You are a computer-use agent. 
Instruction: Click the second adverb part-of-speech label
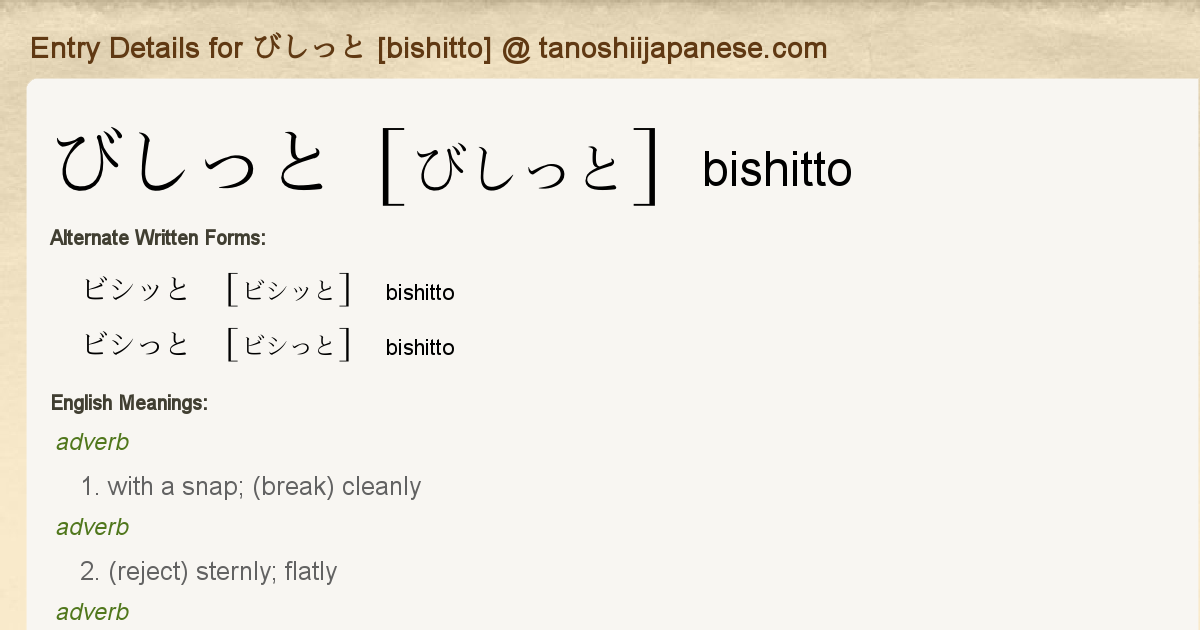93,527
